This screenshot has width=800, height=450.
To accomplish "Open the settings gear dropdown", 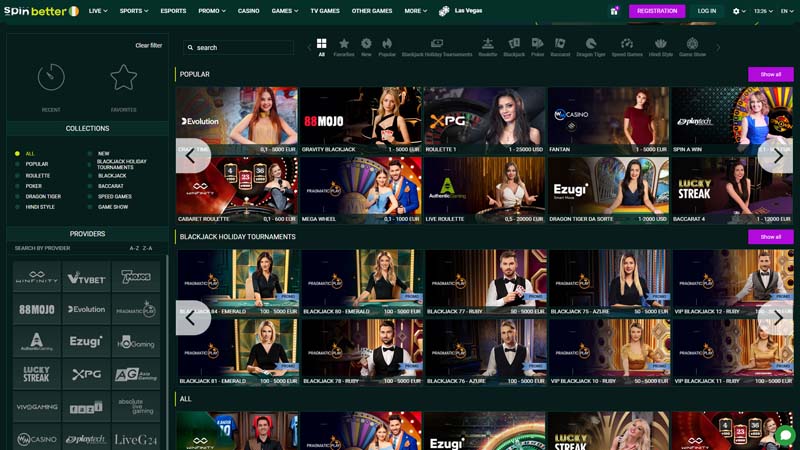I will click(739, 11).
